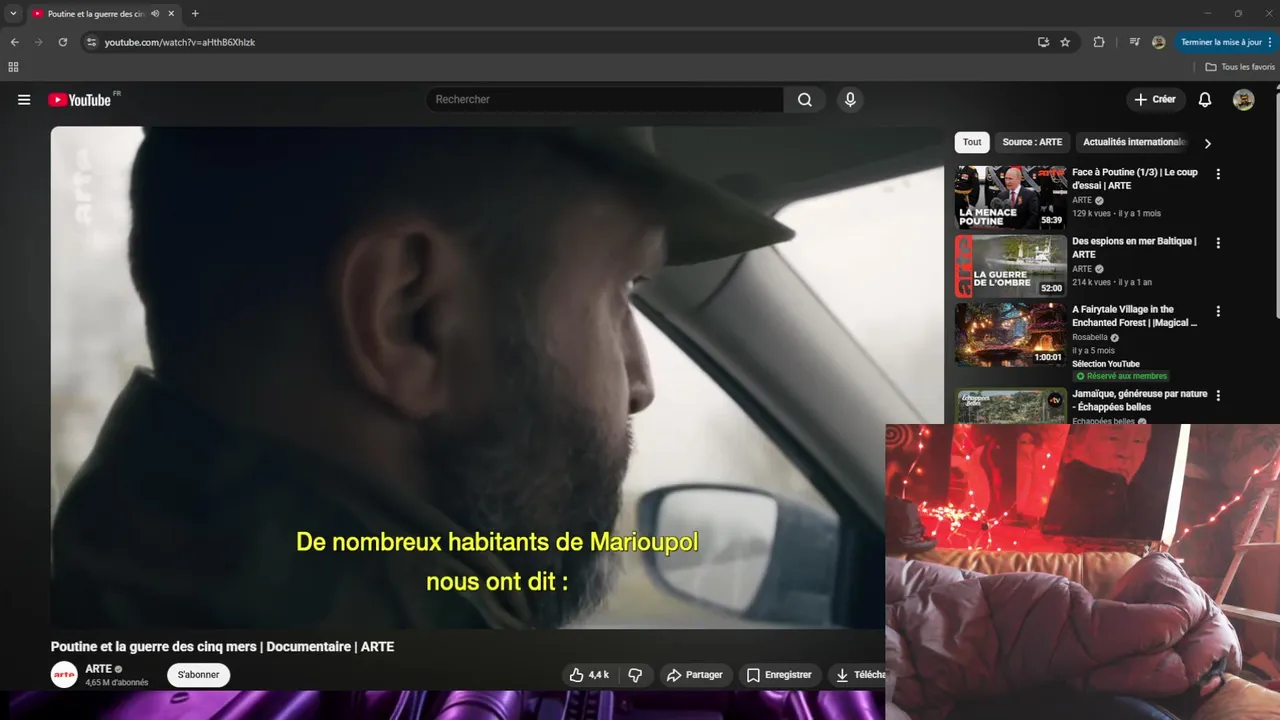Select the Actualités internationales filter chip
This screenshot has width=1280, height=720.
(x=1134, y=142)
